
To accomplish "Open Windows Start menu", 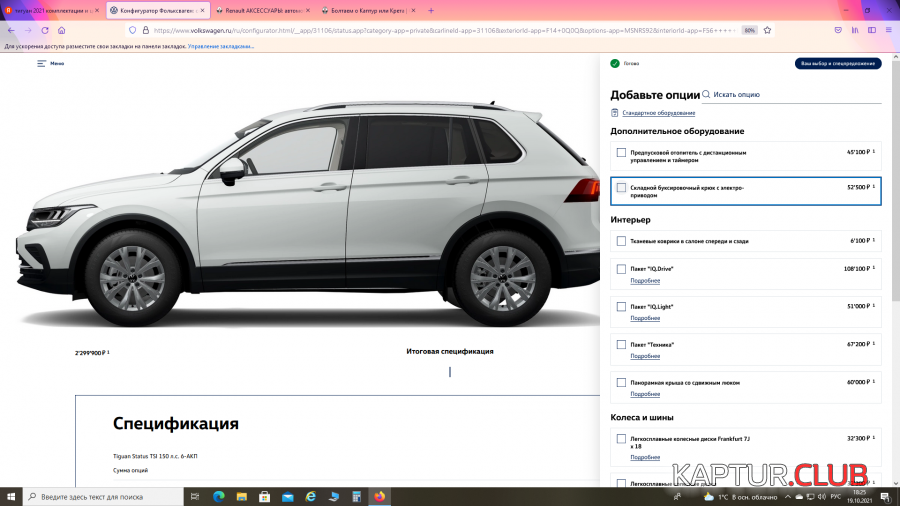I will 11,497.
